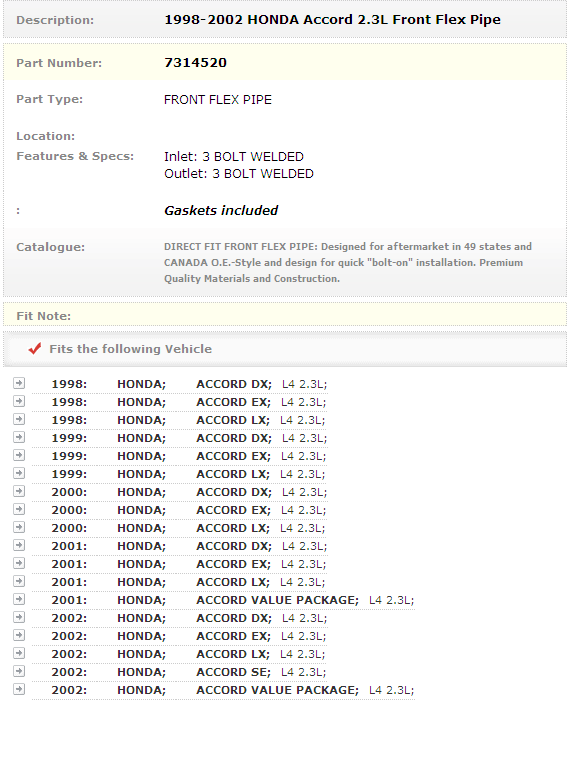Click arrow icon beside 1999 Accord LX
Screen dimensions: 570x771
[19, 473]
